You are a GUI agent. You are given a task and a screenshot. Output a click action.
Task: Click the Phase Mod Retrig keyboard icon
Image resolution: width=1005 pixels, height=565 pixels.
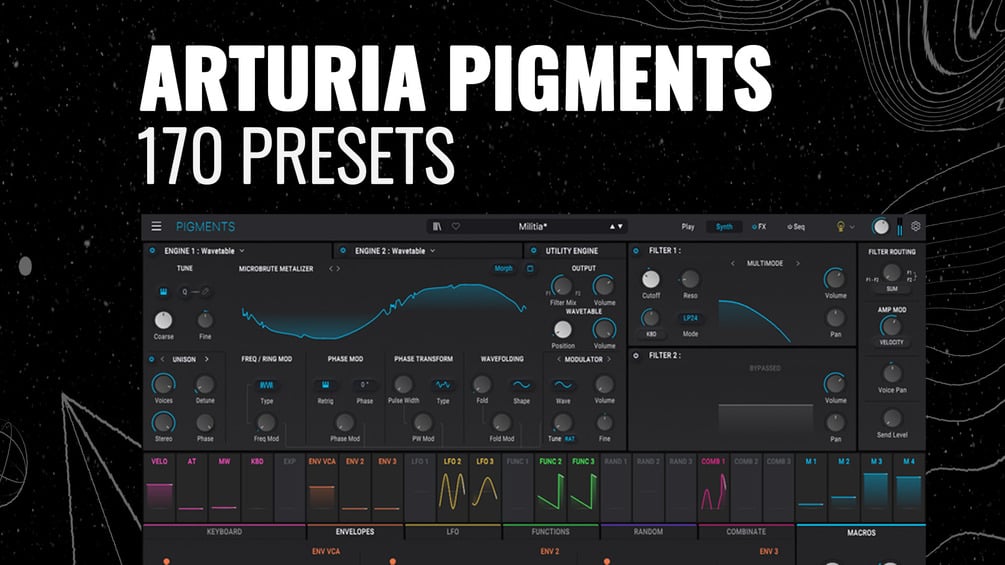coord(325,385)
